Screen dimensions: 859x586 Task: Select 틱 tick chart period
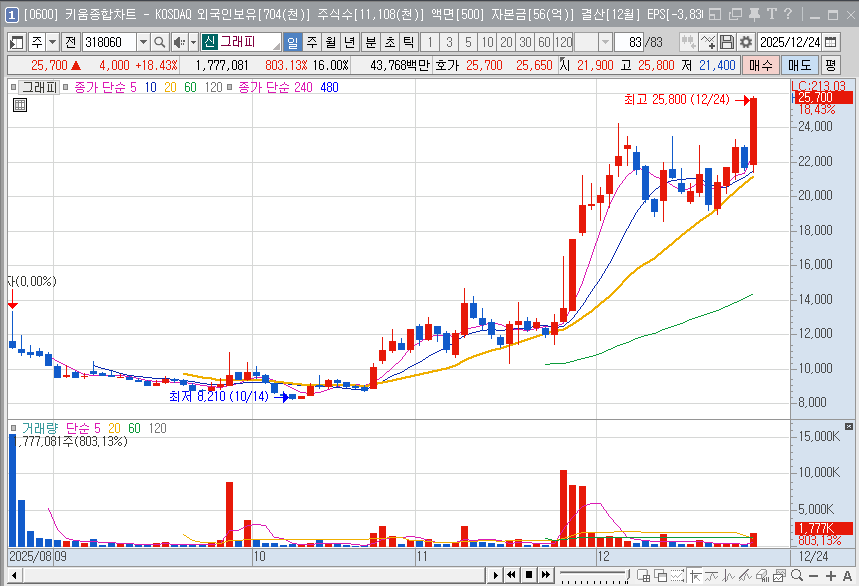point(409,42)
